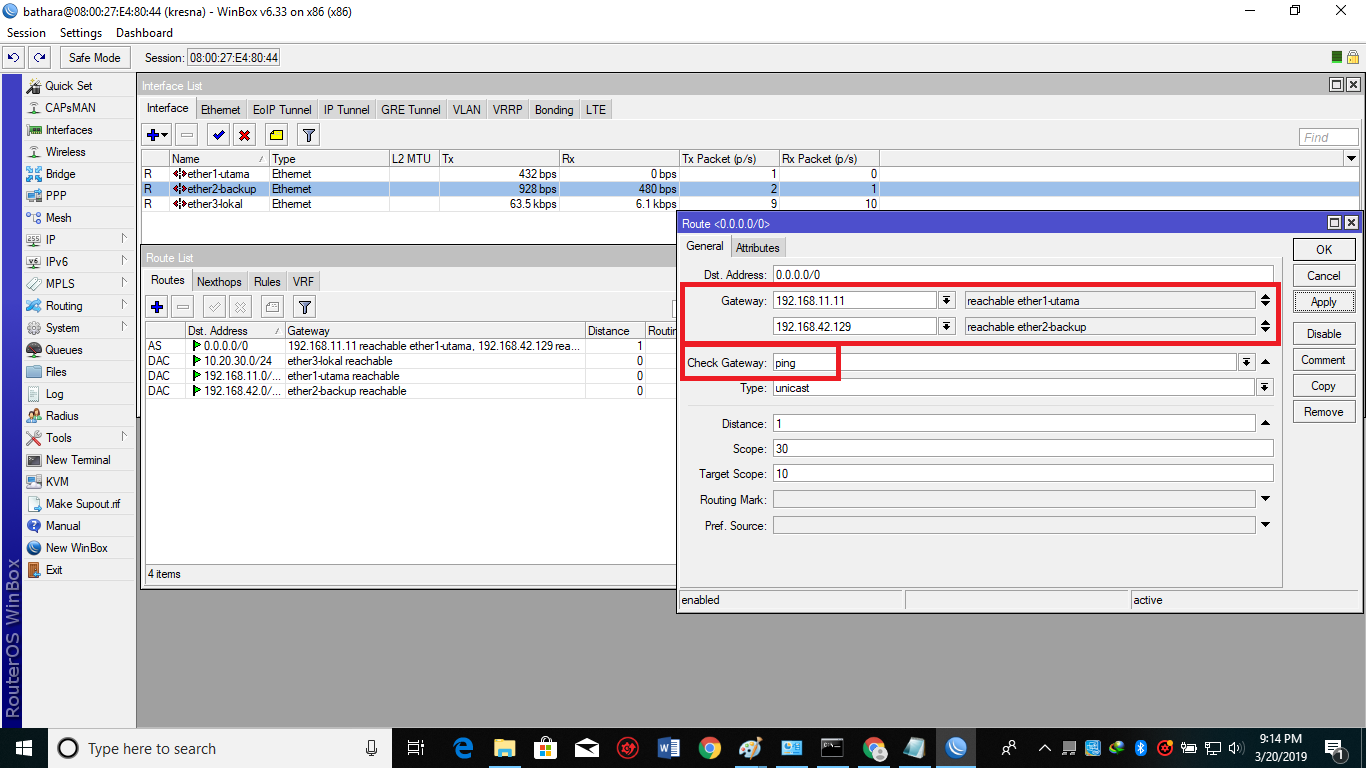Viewport: 1366px width, 768px height.
Task: Click the Disable button in Route window
Action: pos(1324,334)
